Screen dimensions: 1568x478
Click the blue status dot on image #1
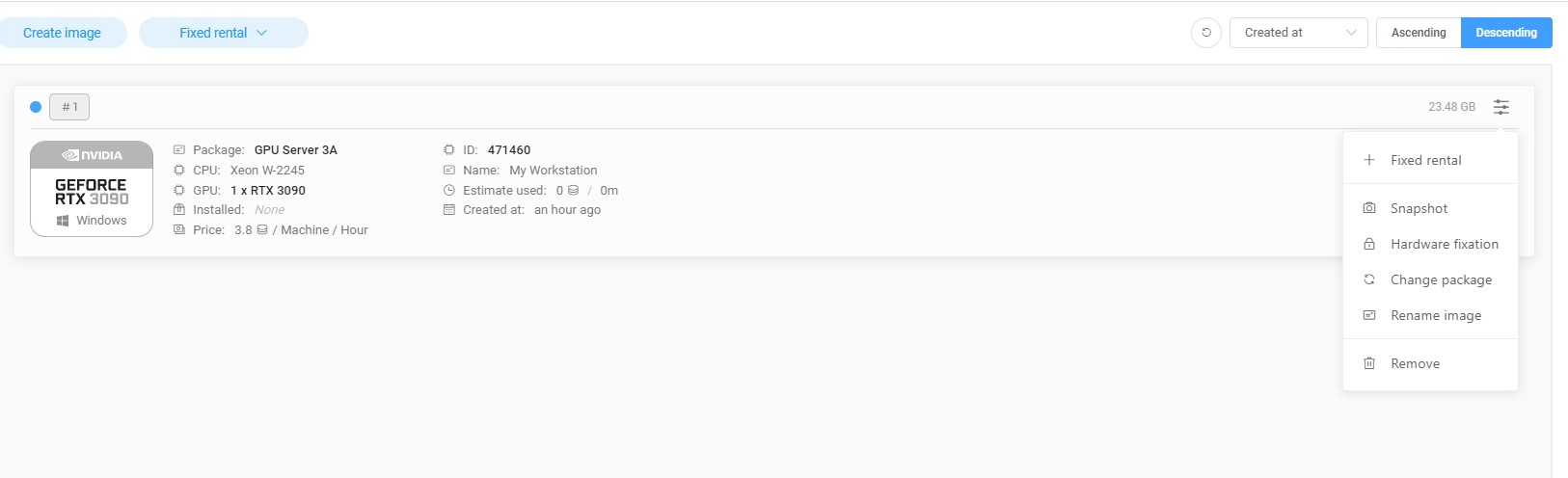tap(36, 107)
